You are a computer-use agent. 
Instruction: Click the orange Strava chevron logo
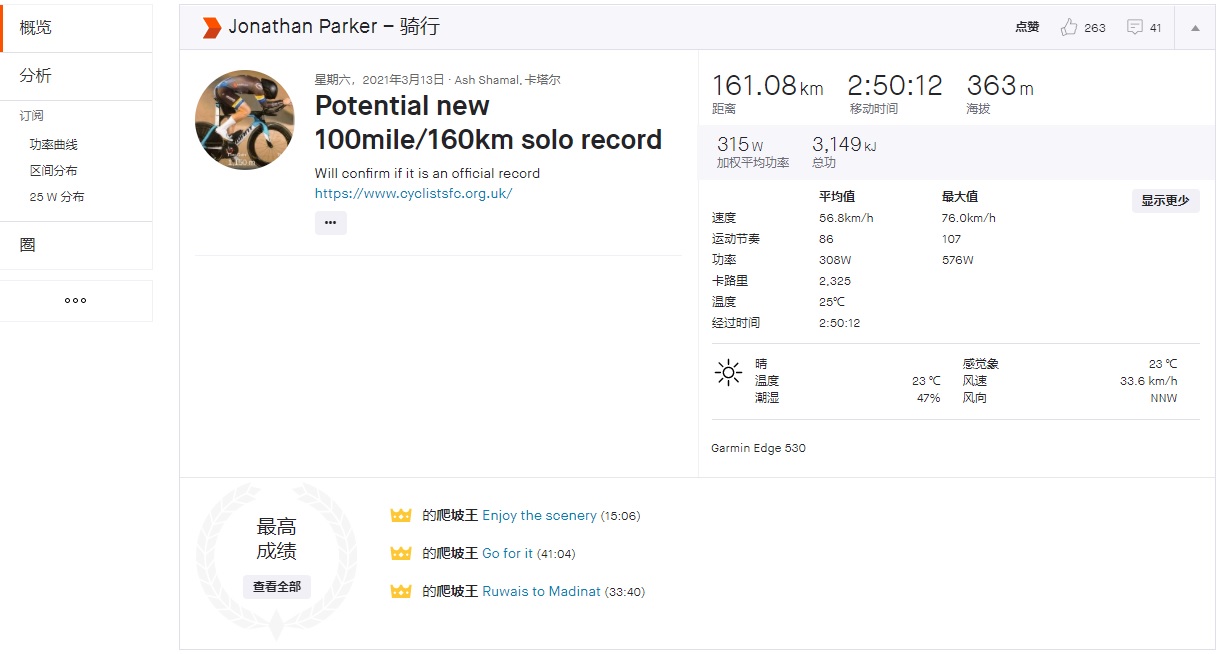(211, 28)
